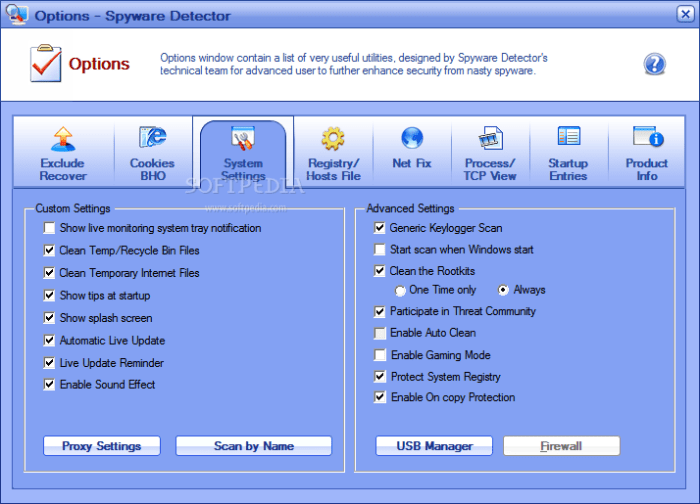This screenshot has width=700, height=504.
Task: Open the Exclude Recover arrow icon
Action: tap(63, 139)
